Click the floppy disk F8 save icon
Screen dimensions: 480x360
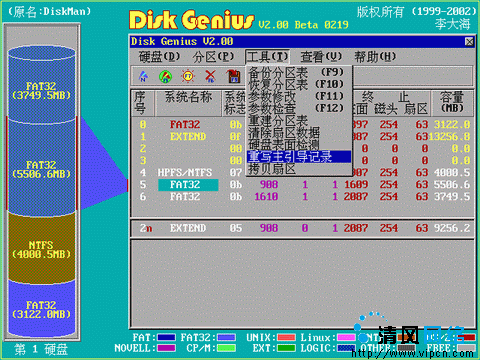tap(233, 77)
